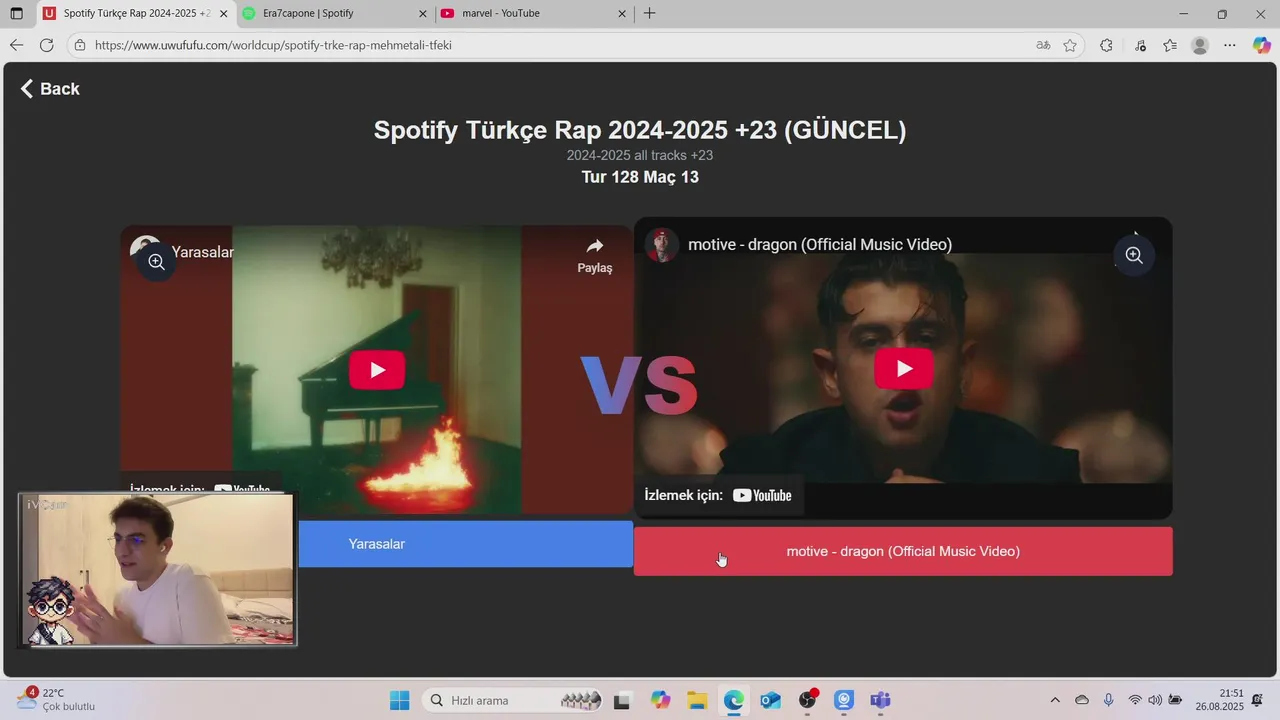Open the volume speaker tray icon

click(1155, 700)
